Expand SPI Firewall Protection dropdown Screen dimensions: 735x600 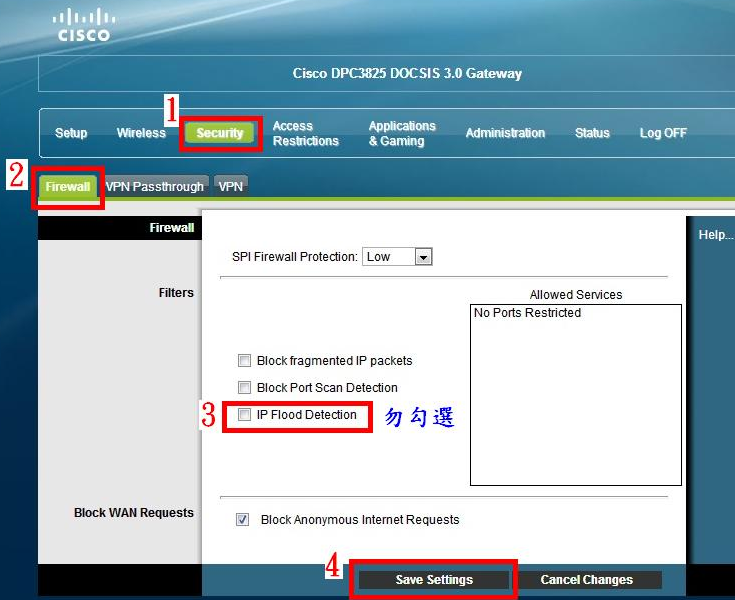[397, 257]
